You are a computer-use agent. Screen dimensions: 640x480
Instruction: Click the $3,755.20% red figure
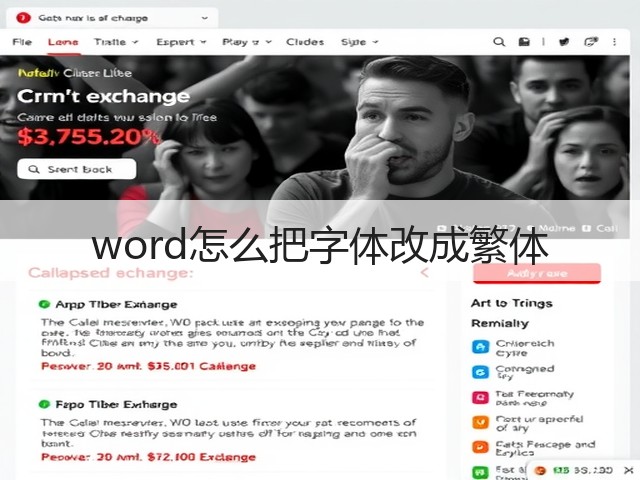[x=89, y=137]
